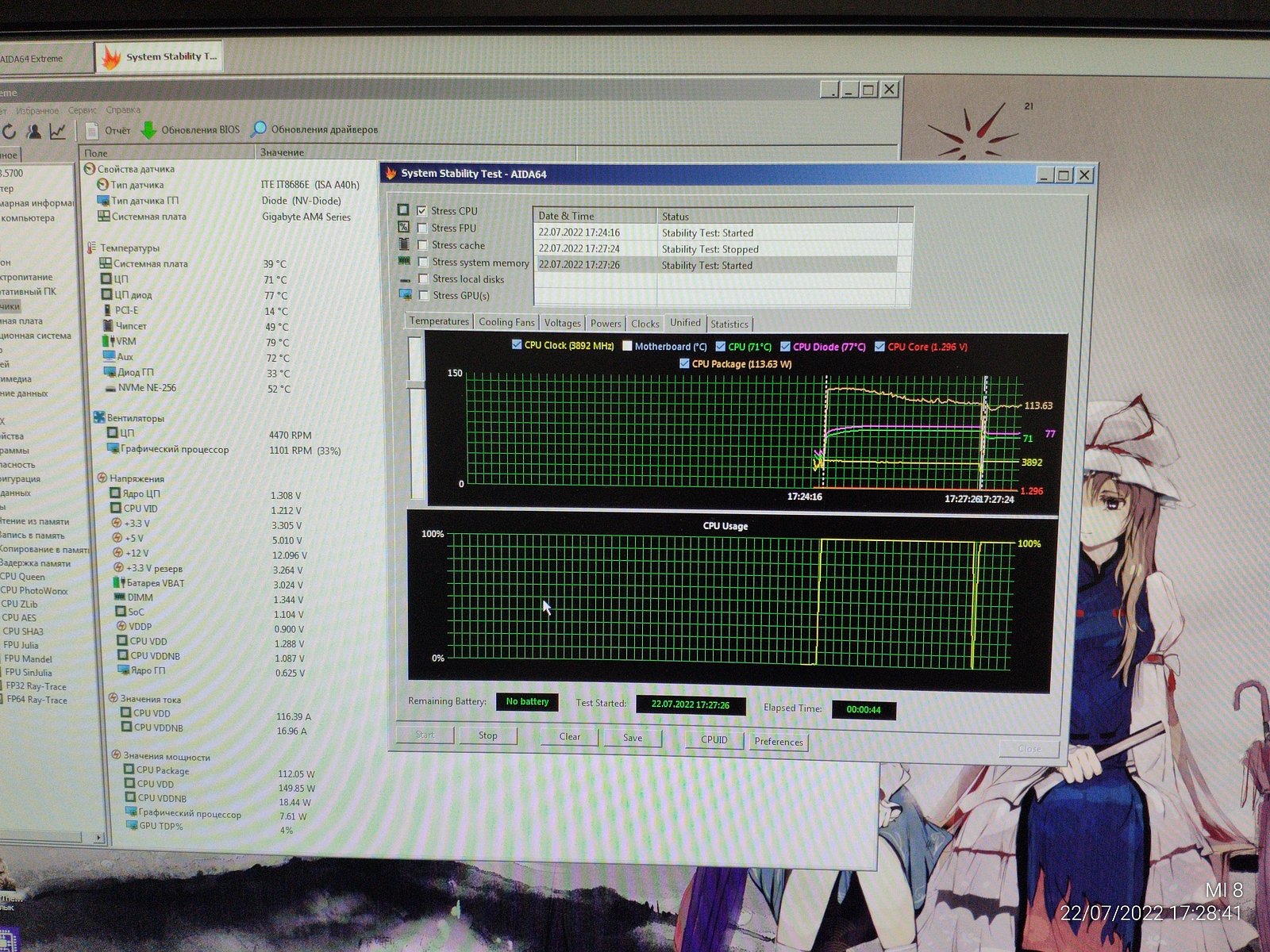Click the Батарея VBAT battery icon
Viewport: 1270px width, 952px height.
pyautogui.click(x=120, y=583)
